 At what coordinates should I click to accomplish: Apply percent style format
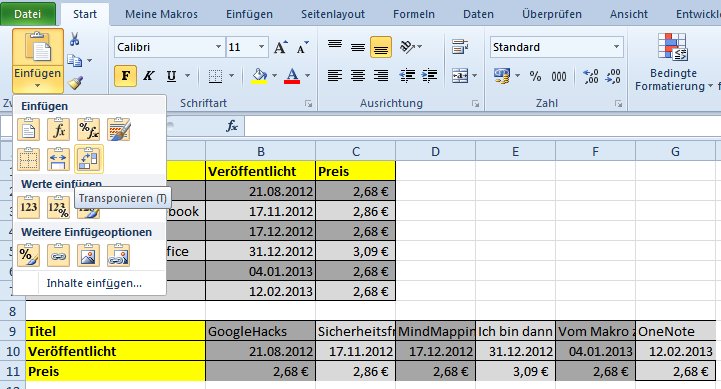point(535,76)
